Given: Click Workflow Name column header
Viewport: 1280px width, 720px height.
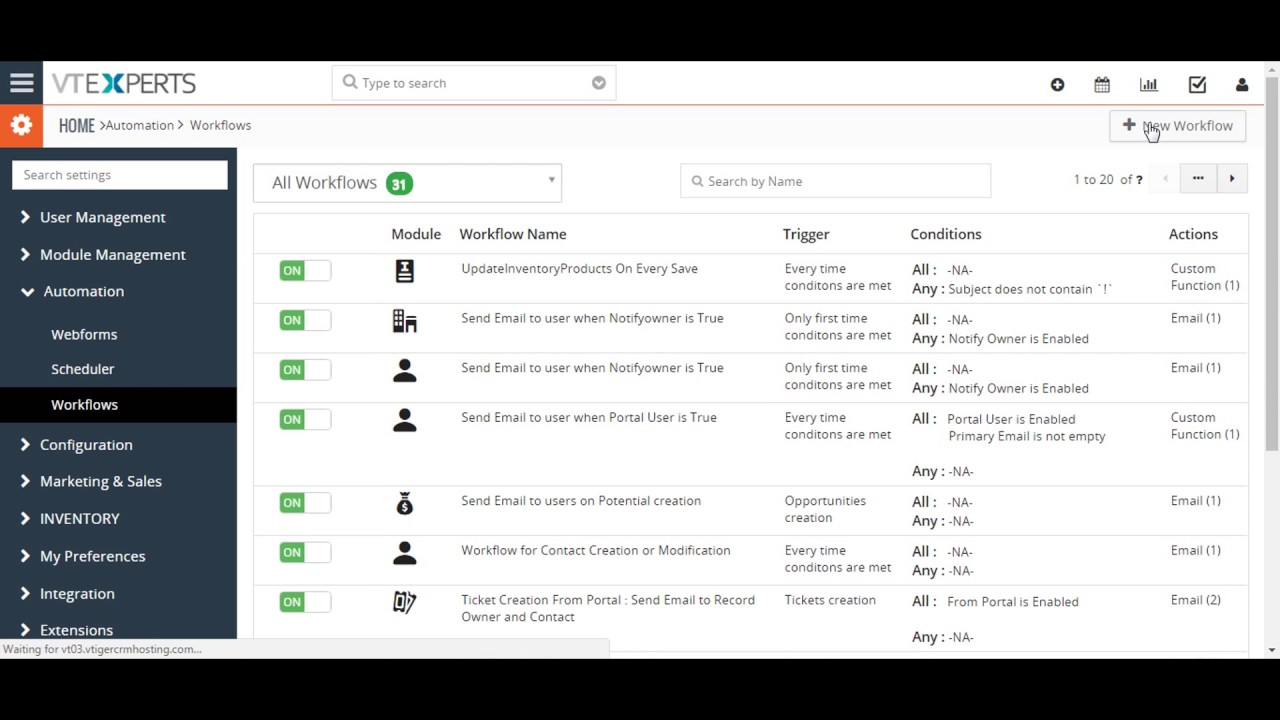Looking at the screenshot, I should 513,234.
